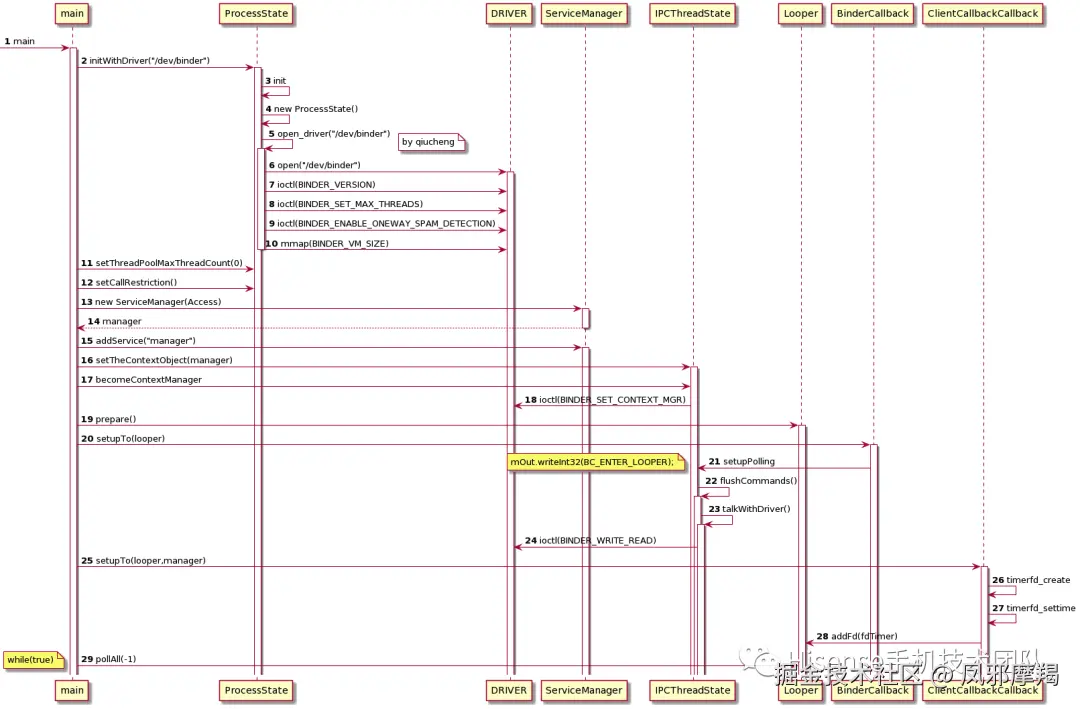Click the top 'Looper' participant box

(800, 14)
